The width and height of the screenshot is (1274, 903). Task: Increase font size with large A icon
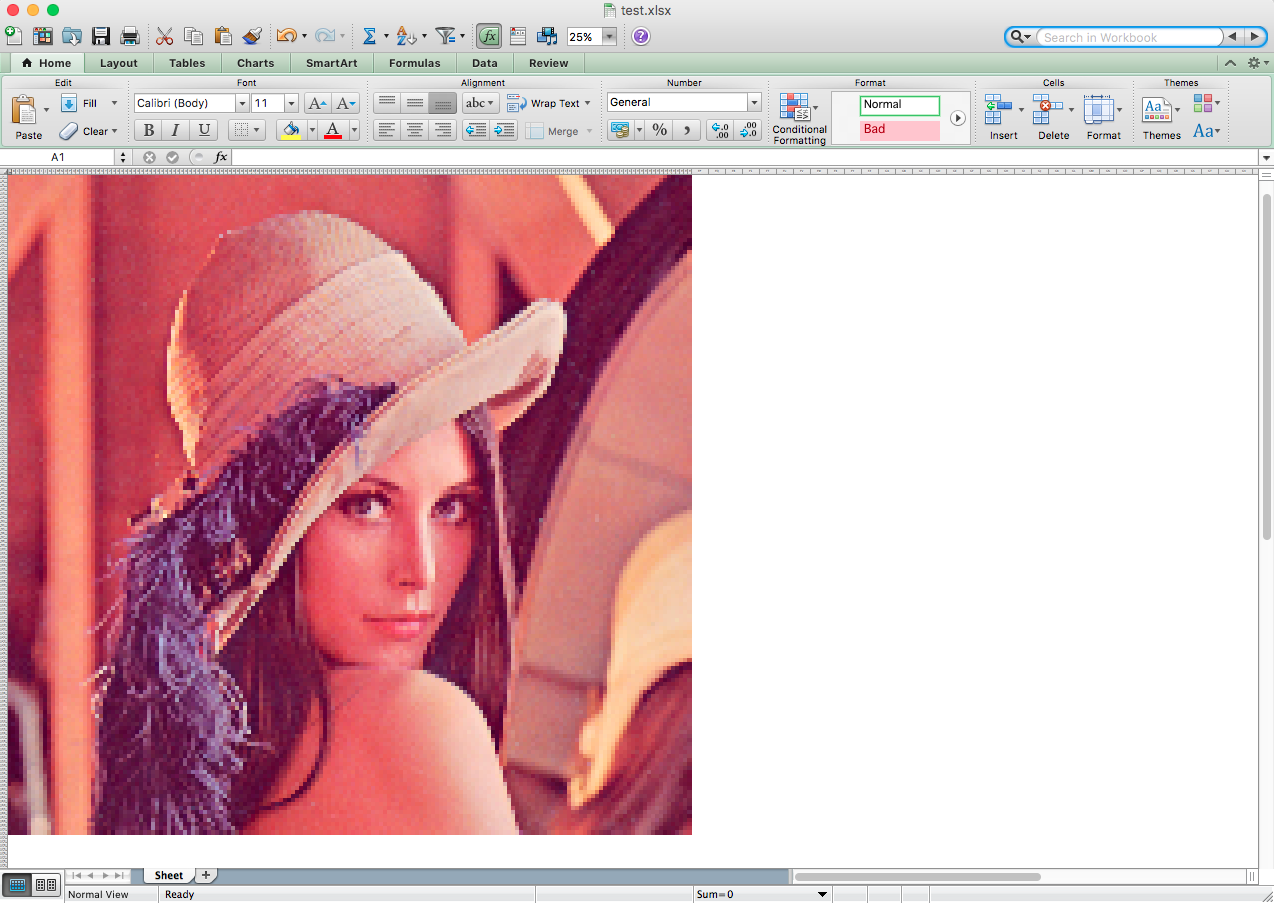[x=317, y=103]
